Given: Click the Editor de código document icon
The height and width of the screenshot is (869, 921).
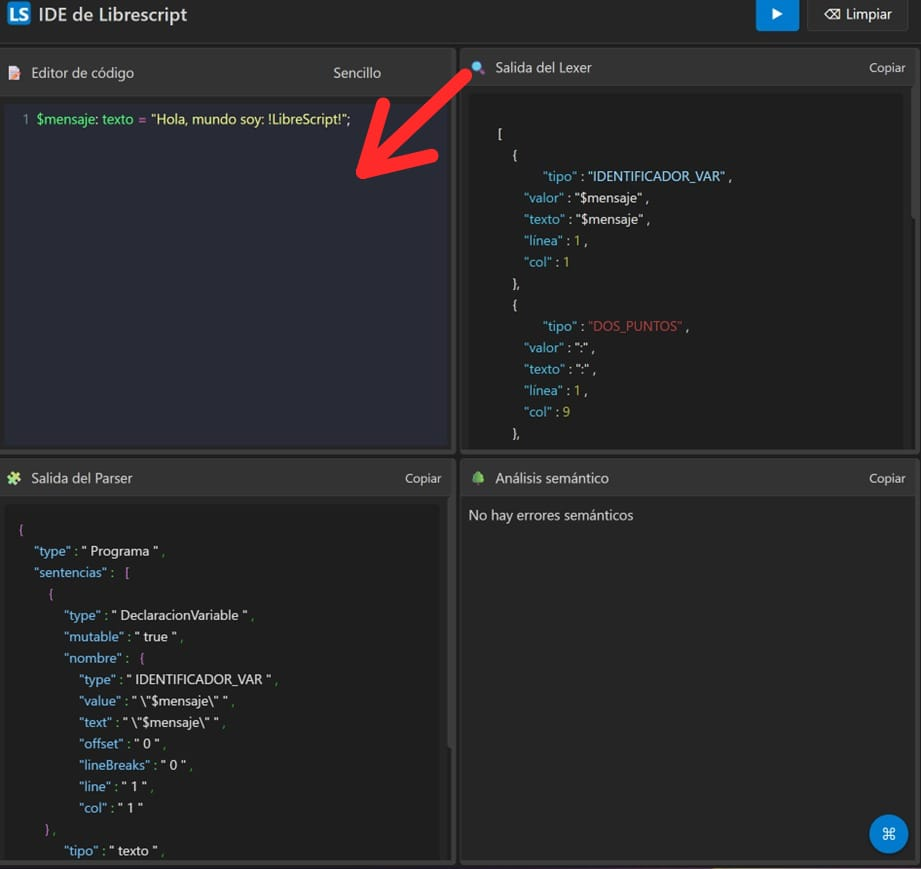Looking at the screenshot, I should 15,73.
